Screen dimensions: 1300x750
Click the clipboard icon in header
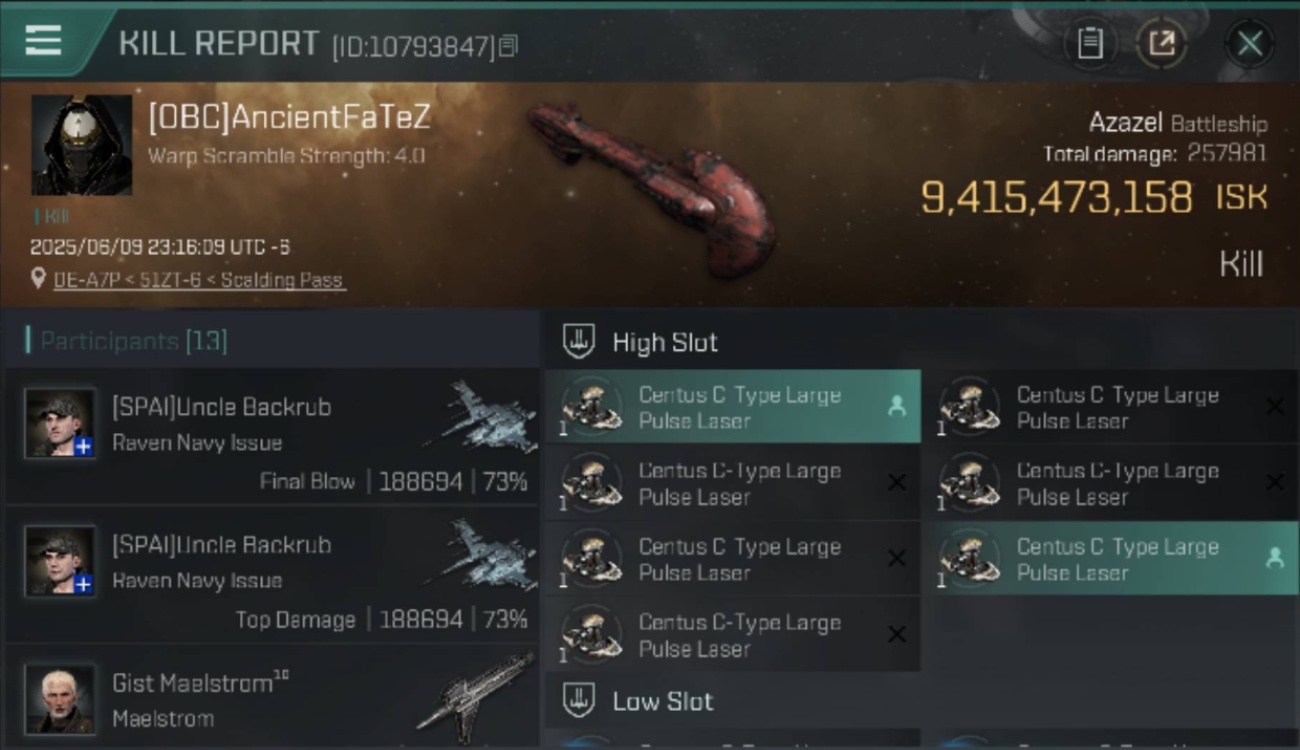coord(1090,43)
